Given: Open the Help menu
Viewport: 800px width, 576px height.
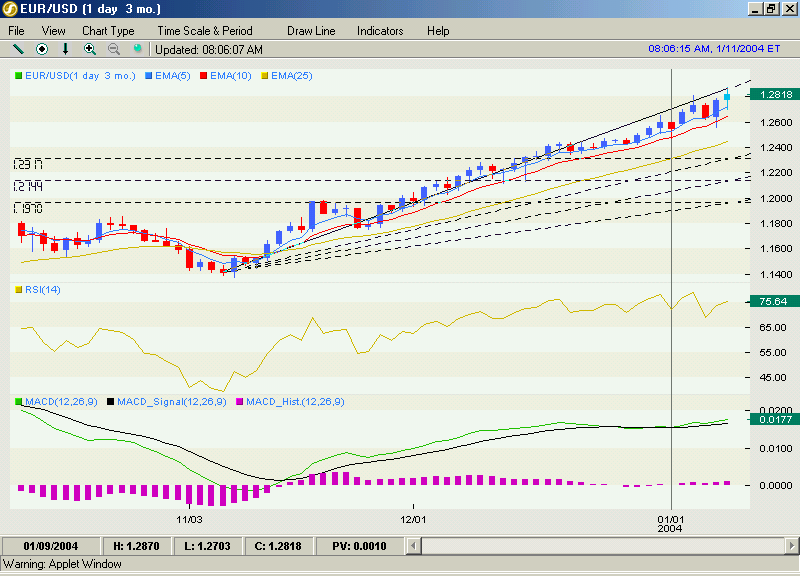Looking at the screenshot, I should point(438,31).
